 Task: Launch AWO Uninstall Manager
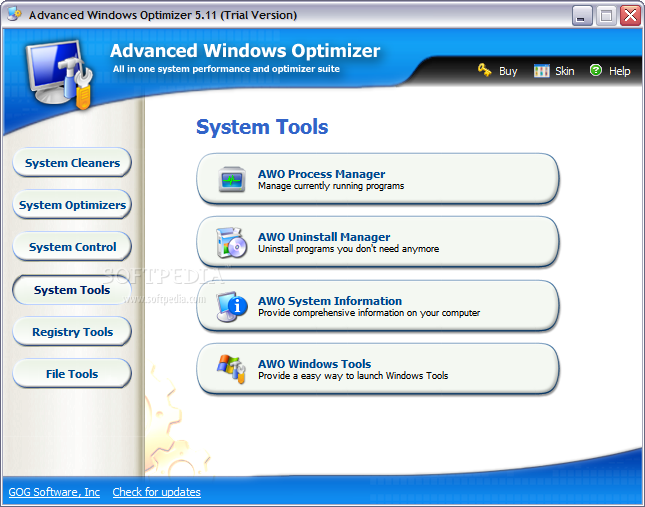(378, 243)
